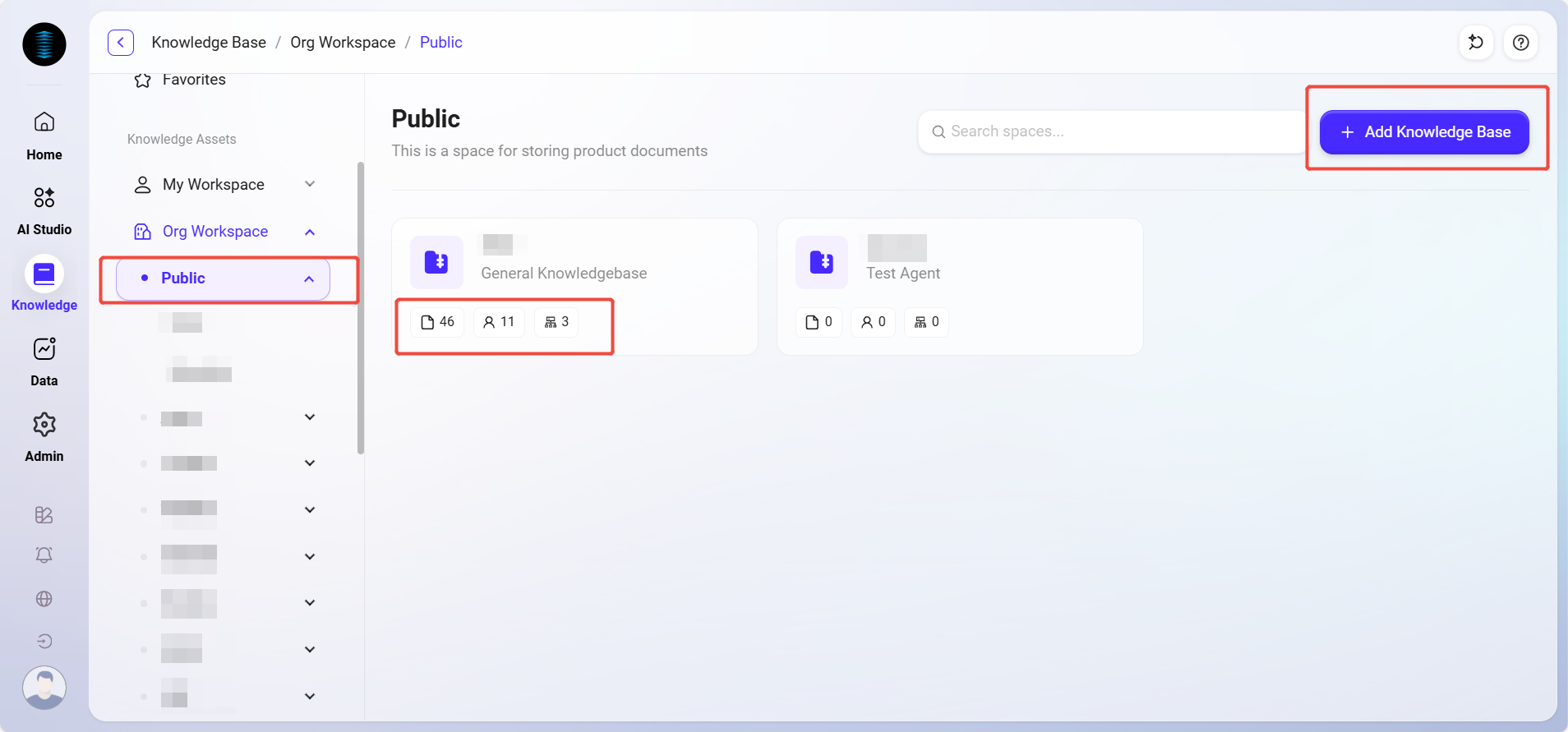Open the General Knowledgebase card
This screenshot has height=732, width=1568.
point(564,273)
